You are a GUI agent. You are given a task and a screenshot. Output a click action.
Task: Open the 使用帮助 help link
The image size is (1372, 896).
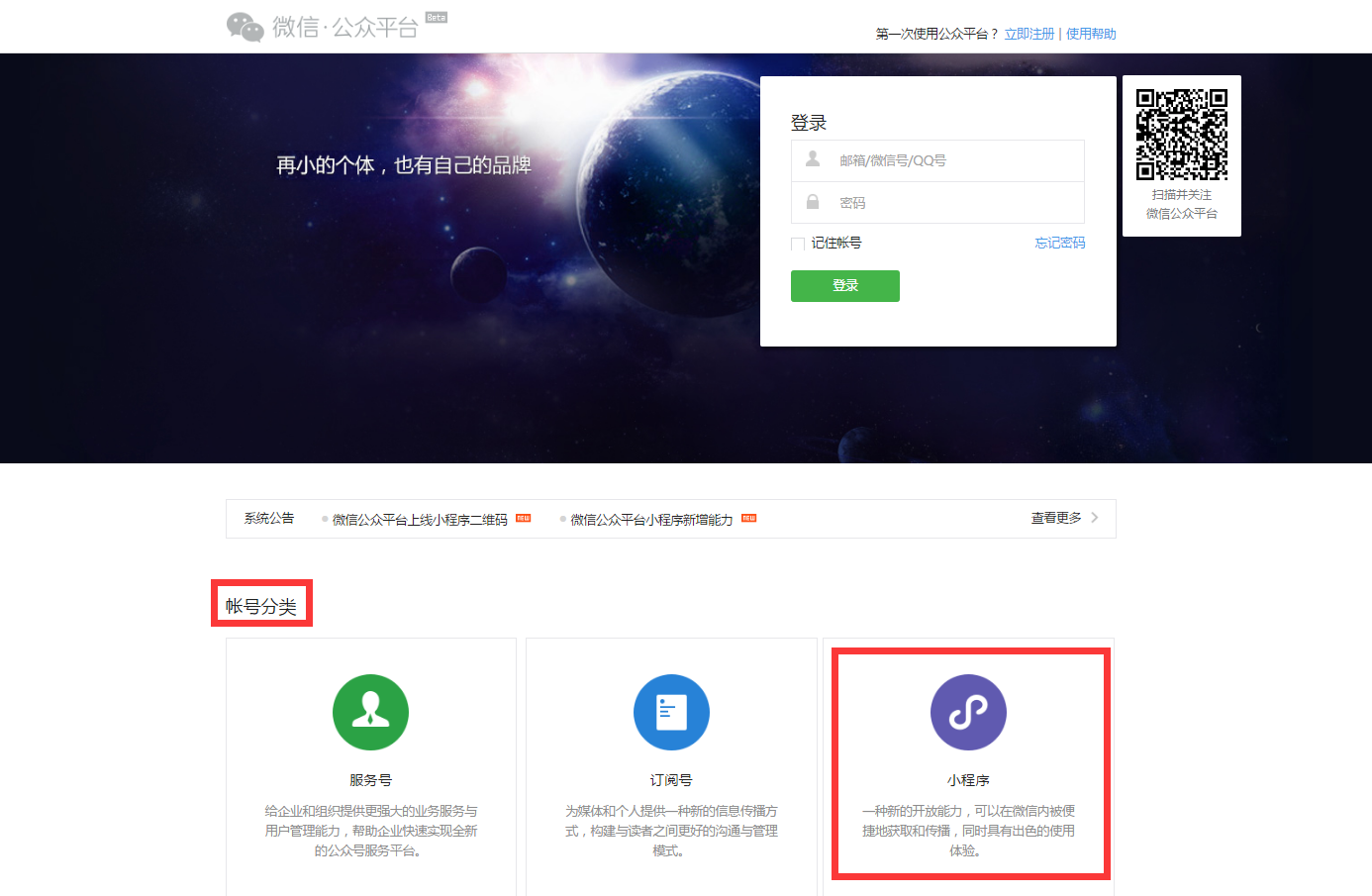(1091, 34)
